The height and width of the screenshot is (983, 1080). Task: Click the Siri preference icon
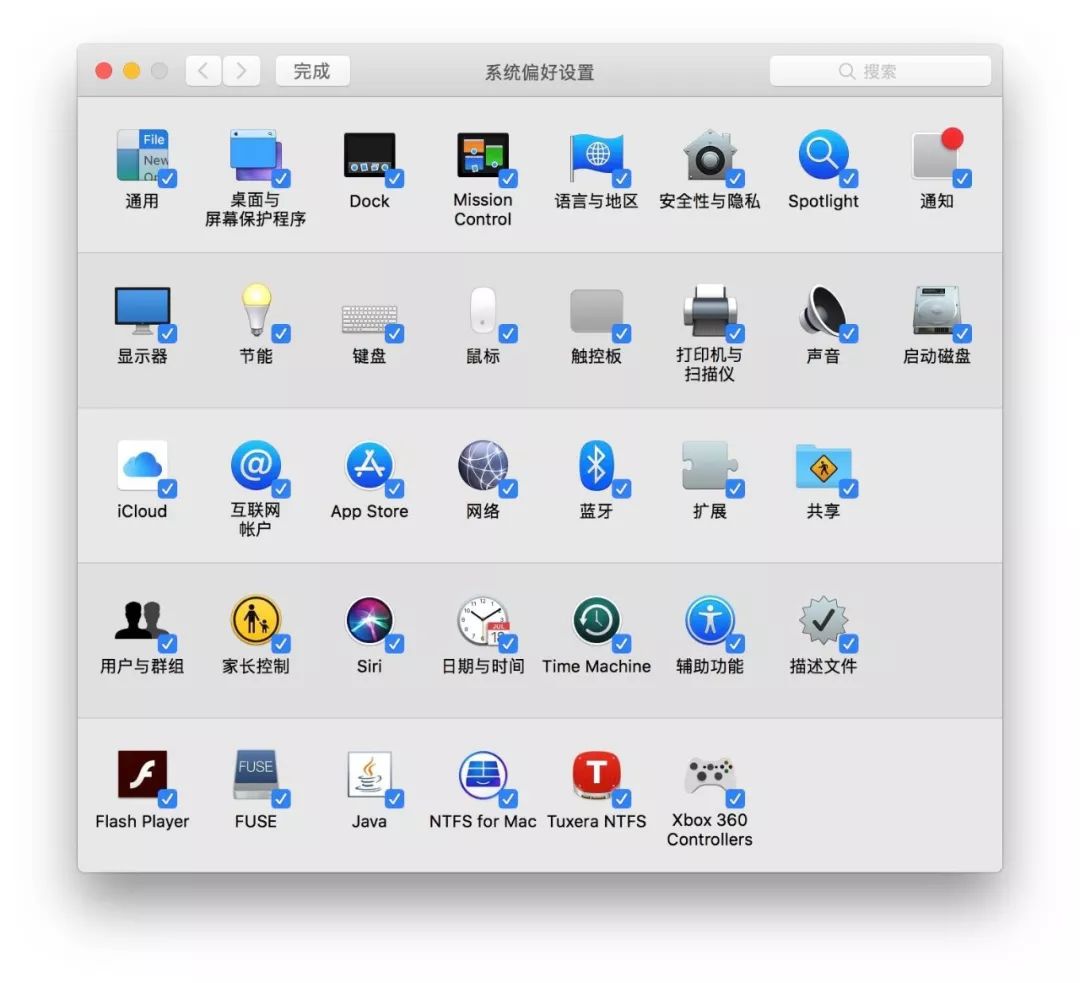[x=369, y=621]
